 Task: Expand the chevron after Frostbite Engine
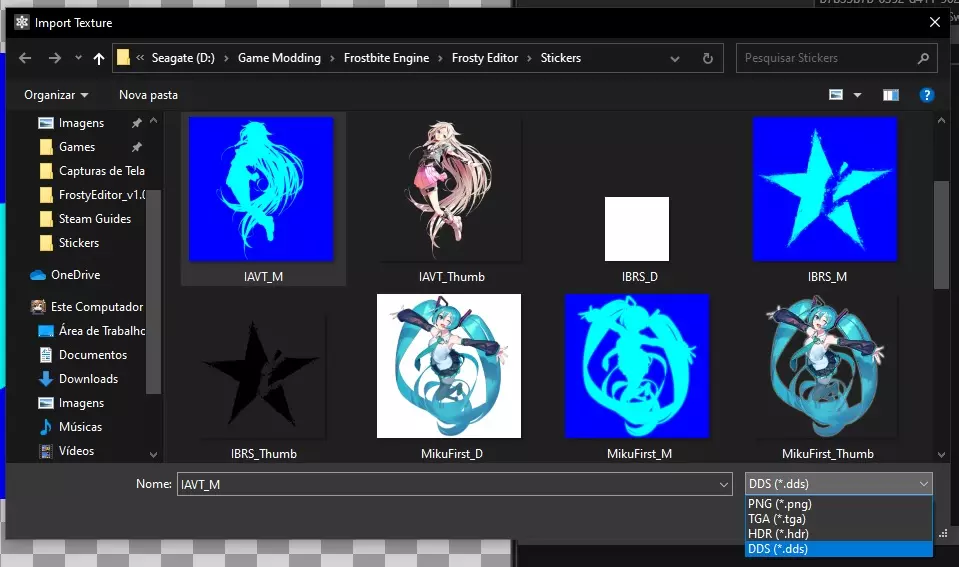(440, 58)
